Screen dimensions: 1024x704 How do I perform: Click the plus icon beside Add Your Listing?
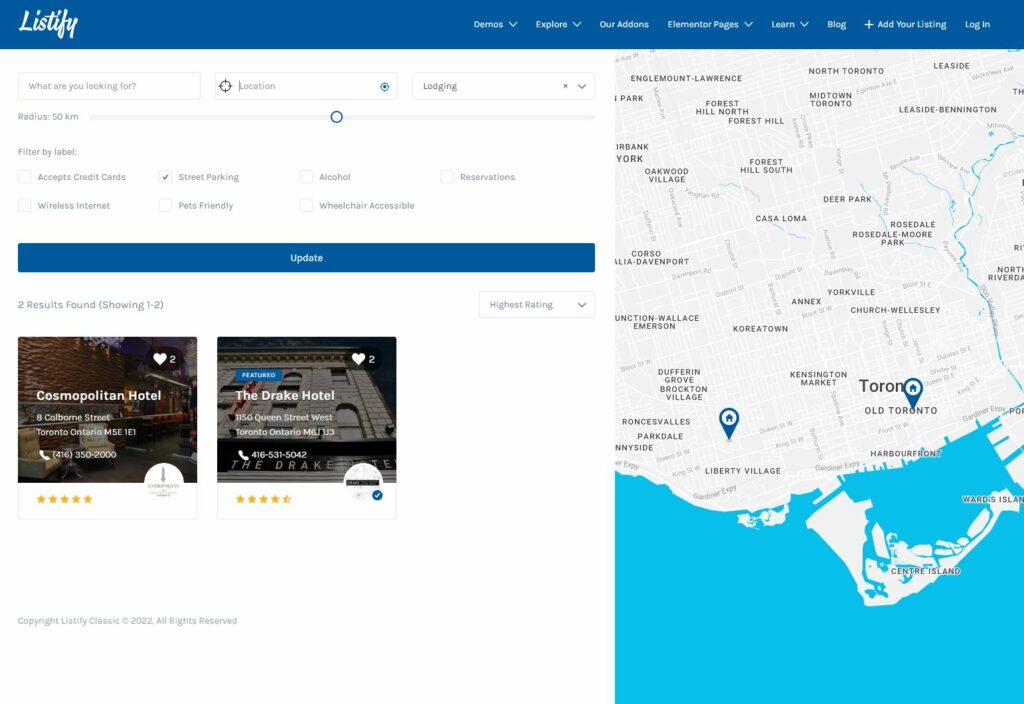[x=869, y=25]
